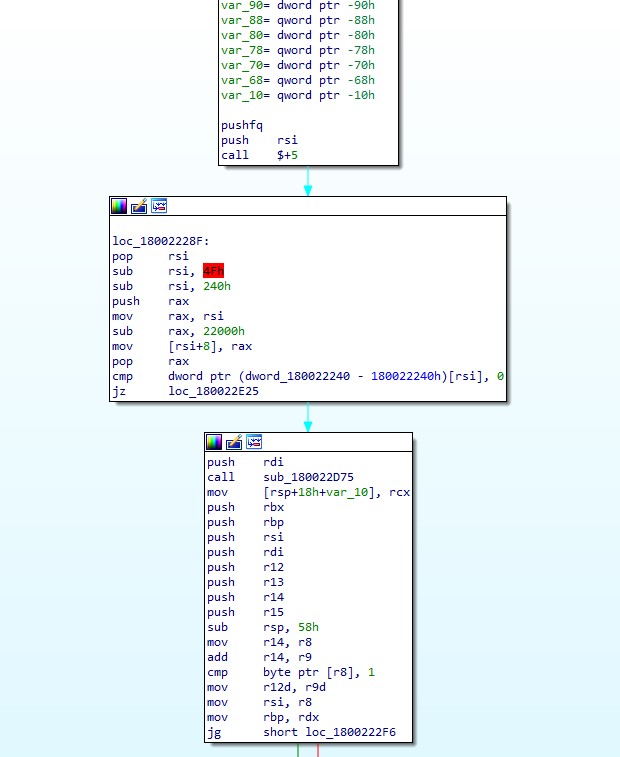
Task: Click 'var_10= qword ptr -10h' line
Action: [x=298, y=95]
